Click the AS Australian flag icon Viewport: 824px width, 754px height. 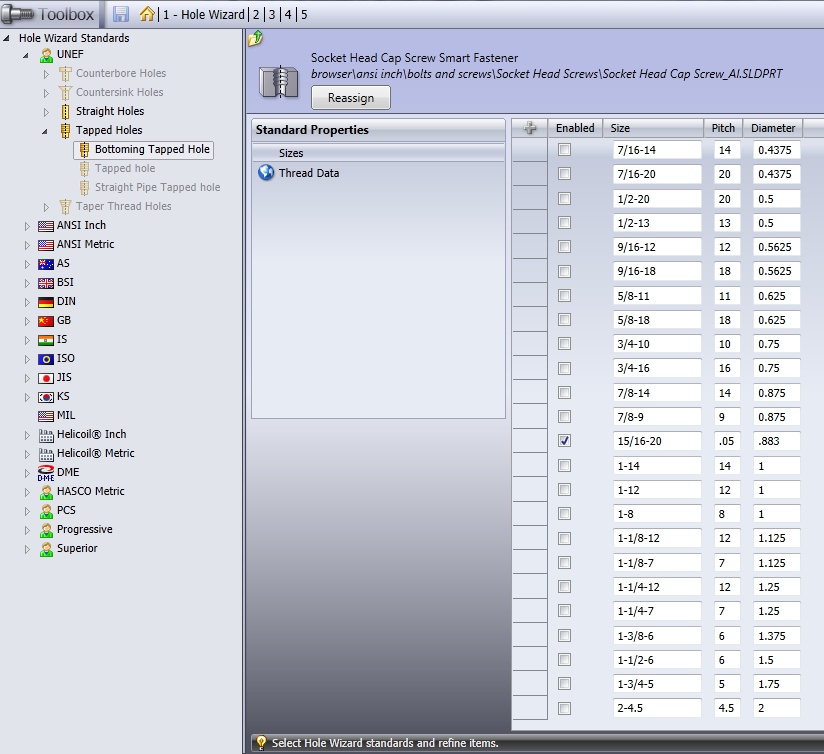46,264
